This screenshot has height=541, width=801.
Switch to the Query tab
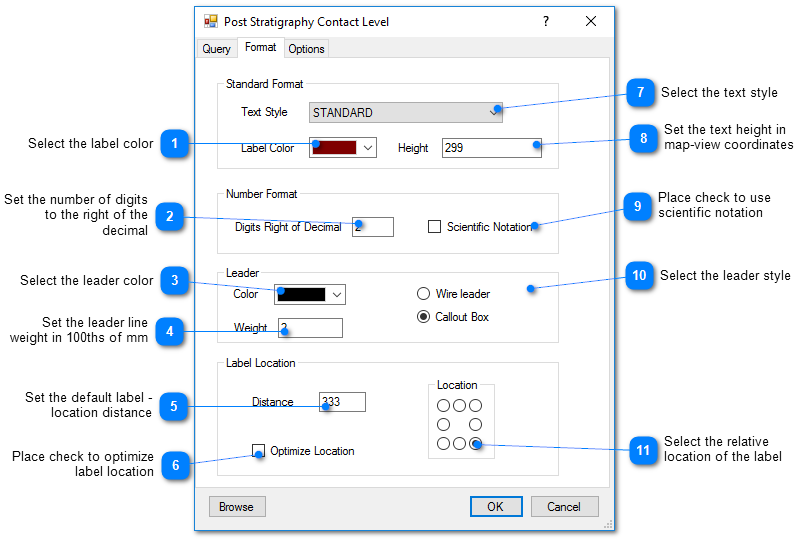coord(217,49)
